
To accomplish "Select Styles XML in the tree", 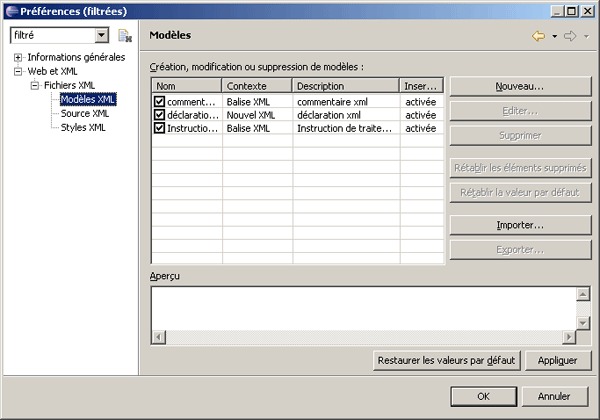I will [x=83, y=127].
